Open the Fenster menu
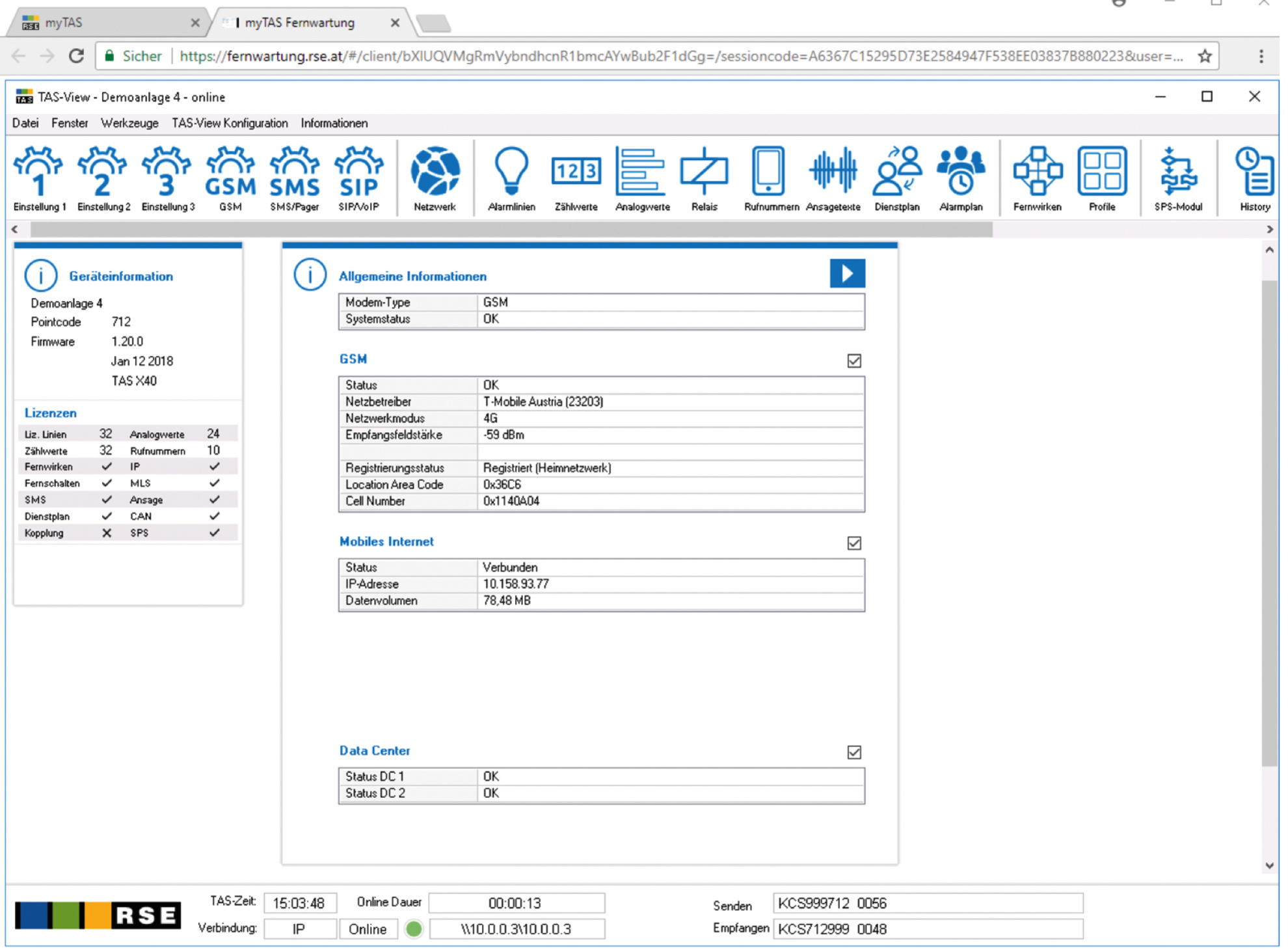Image resolution: width=1288 pixels, height=950 pixels. [70, 123]
